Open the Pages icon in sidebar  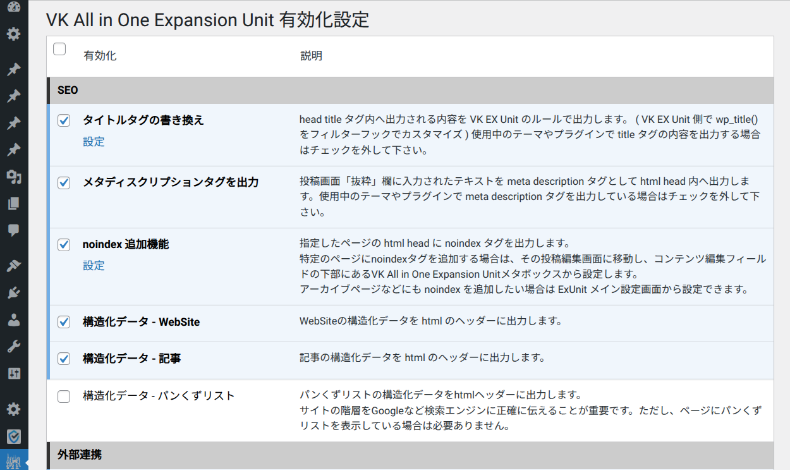(14, 204)
